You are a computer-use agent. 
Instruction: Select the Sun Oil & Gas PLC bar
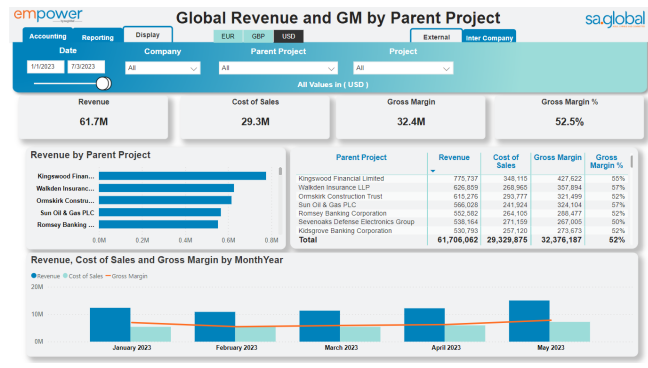point(160,212)
